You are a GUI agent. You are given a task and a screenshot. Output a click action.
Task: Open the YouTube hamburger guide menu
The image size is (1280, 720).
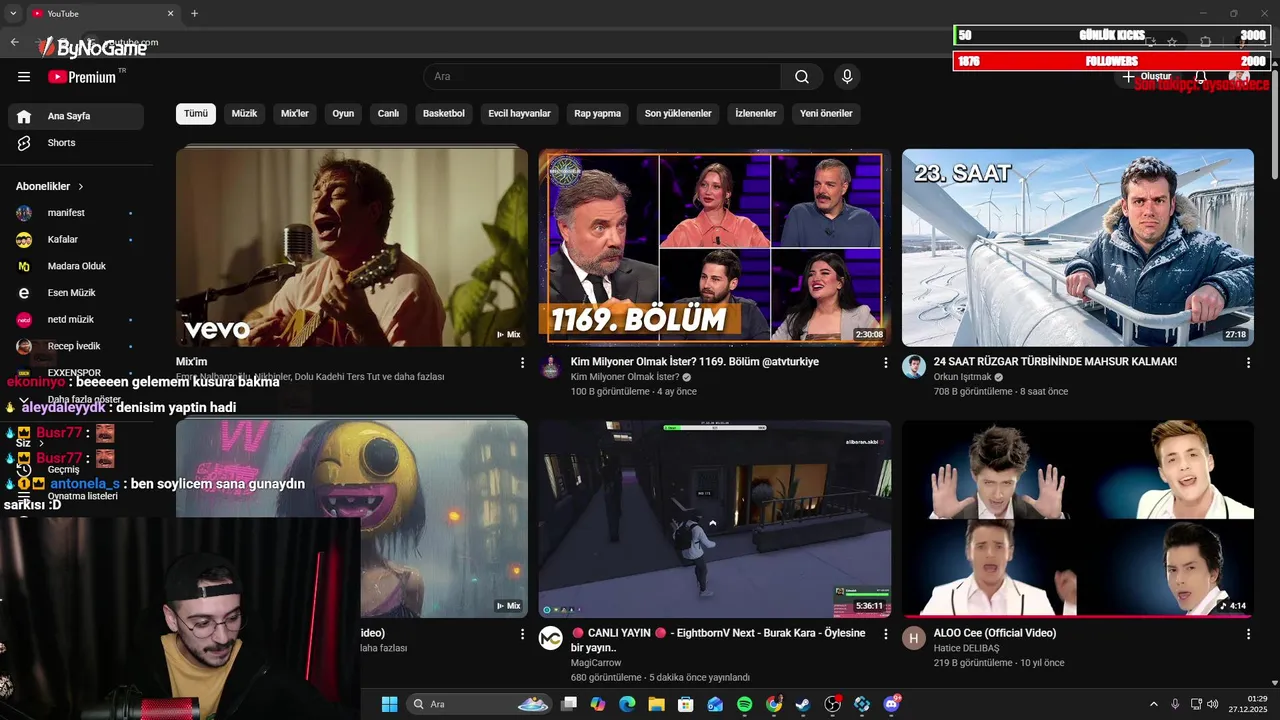24,77
